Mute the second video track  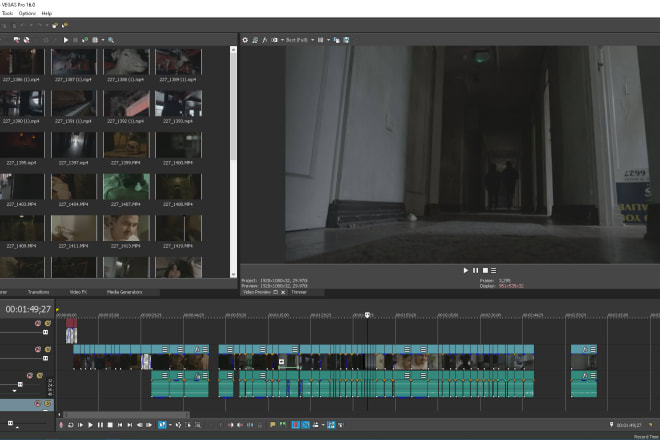[38, 349]
